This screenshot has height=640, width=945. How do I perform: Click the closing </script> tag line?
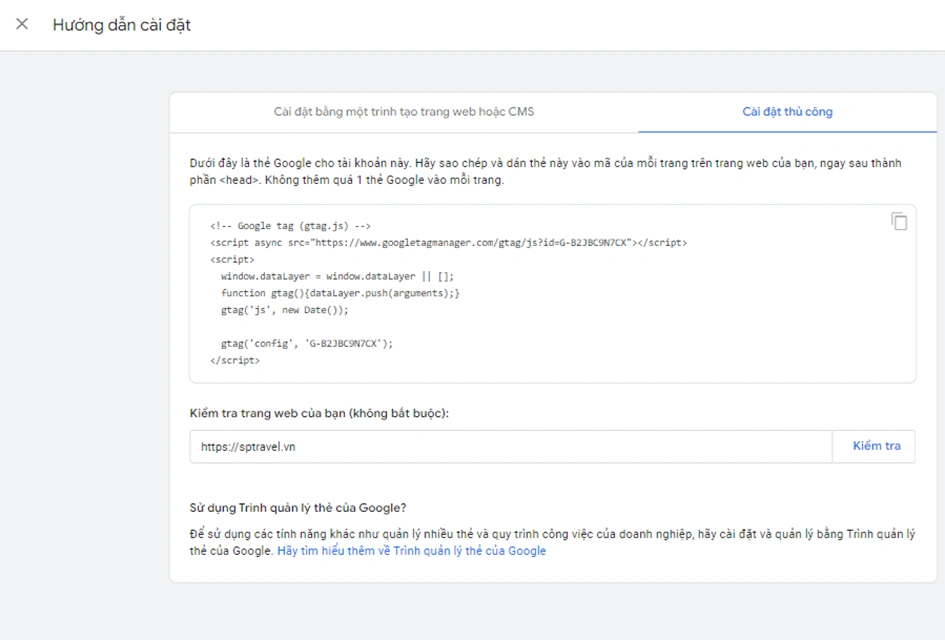tap(235, 360)
